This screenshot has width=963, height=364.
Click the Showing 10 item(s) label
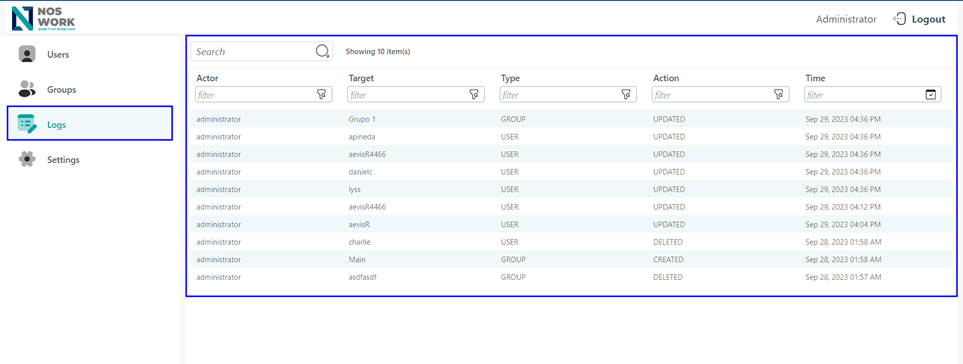[x=378, y=52]
